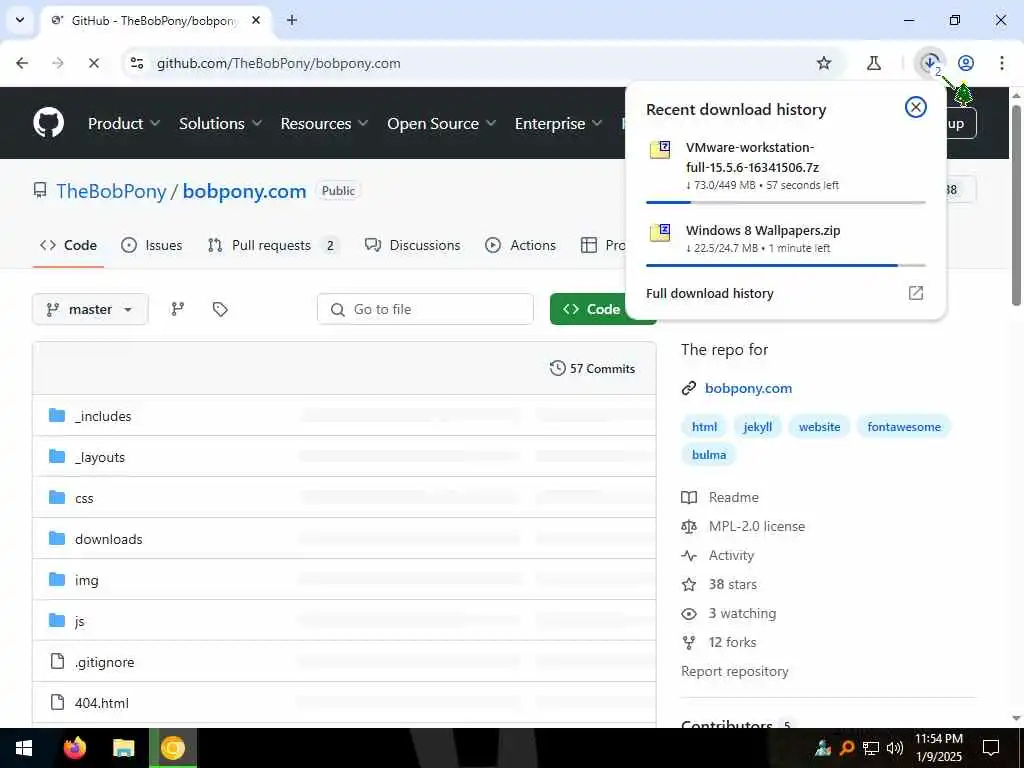Screen dimensions: 1024x768
Task: Open the 404.html file
Action: coord(102,703)
